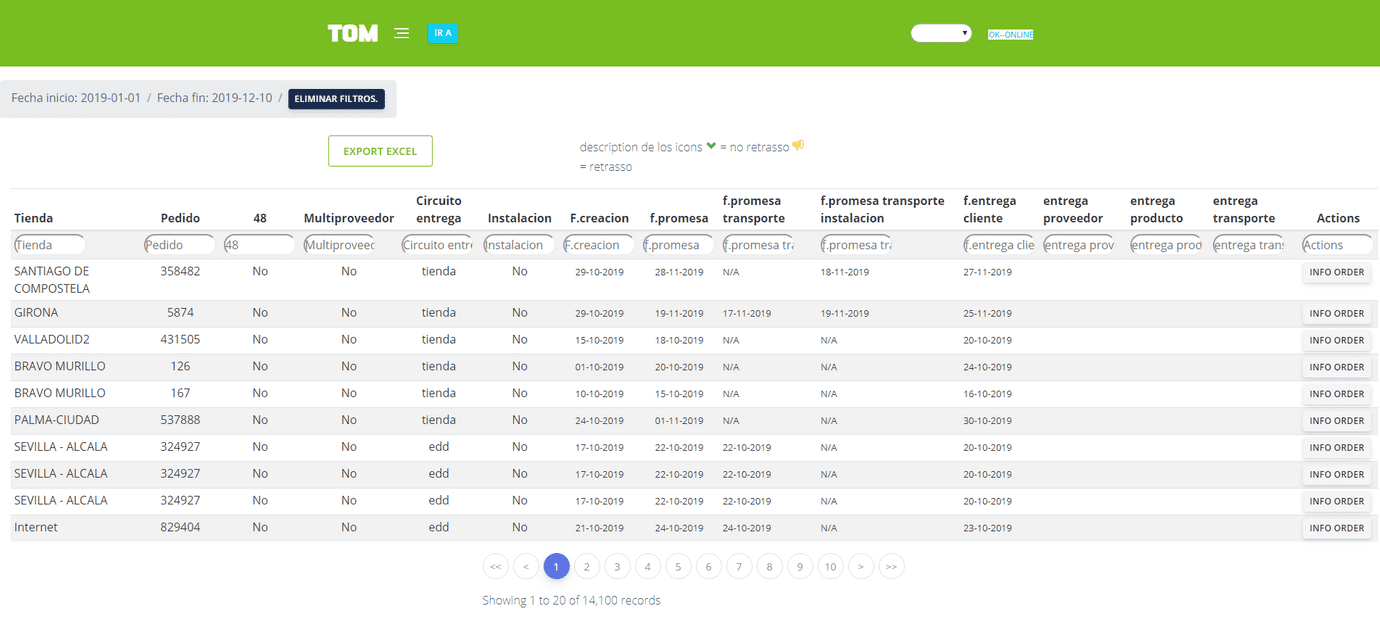The image size is (1380, 644).
Task: Jump to last page with >> button
Action: (891, 567)
